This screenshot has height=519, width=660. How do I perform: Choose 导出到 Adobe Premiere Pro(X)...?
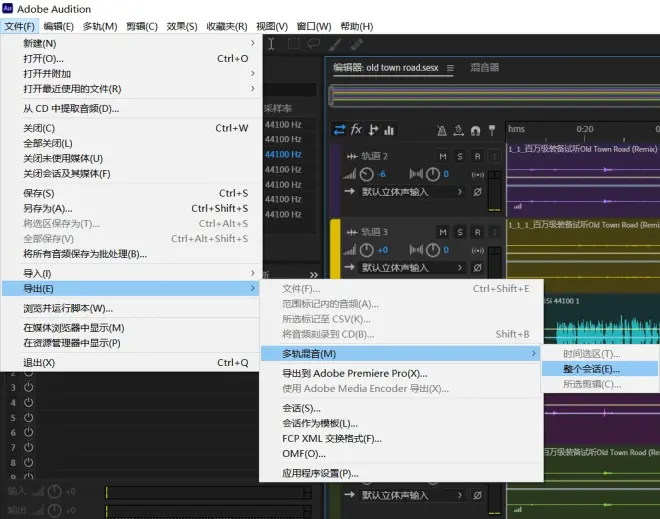pyautogui.click(x=402, y=373)
